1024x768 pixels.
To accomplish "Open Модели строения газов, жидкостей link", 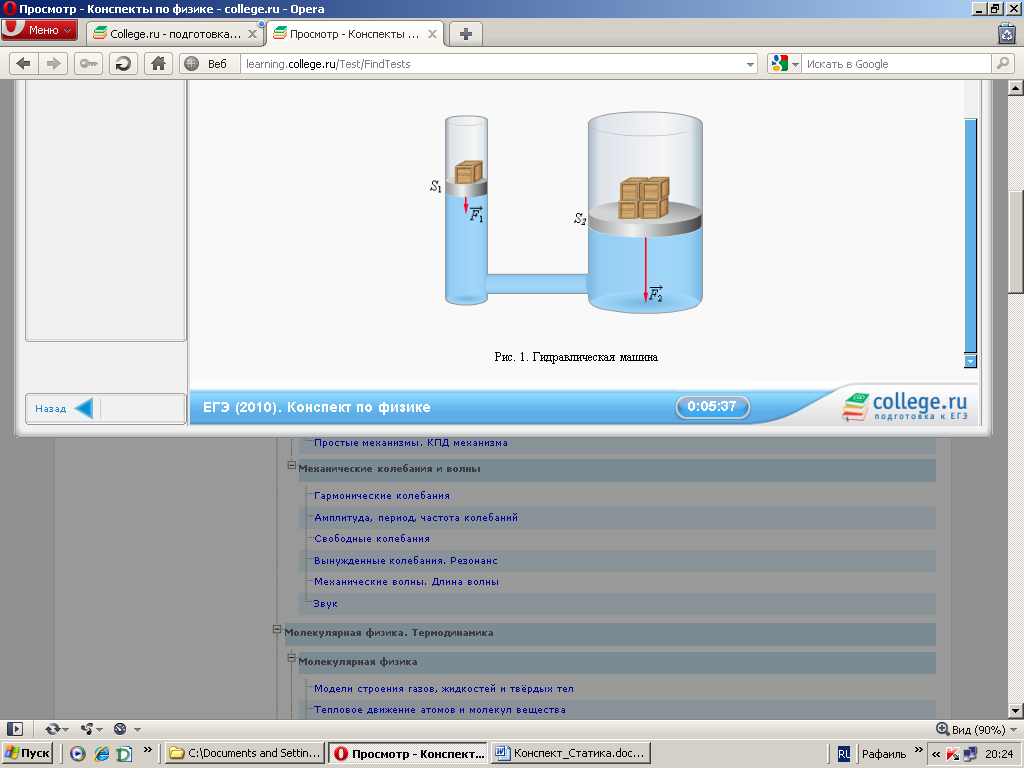I will point(444,688).
